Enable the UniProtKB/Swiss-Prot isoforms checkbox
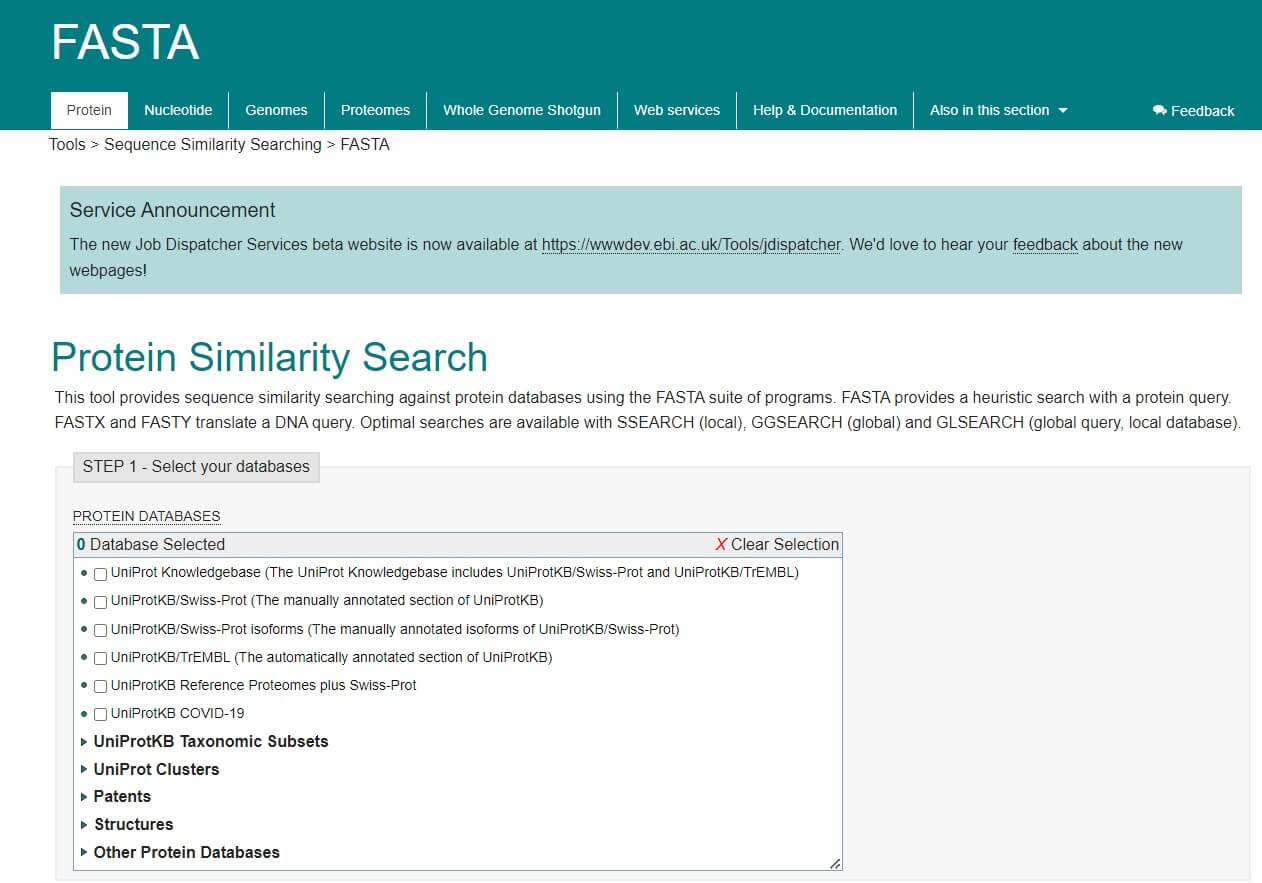 pos(100,630)
